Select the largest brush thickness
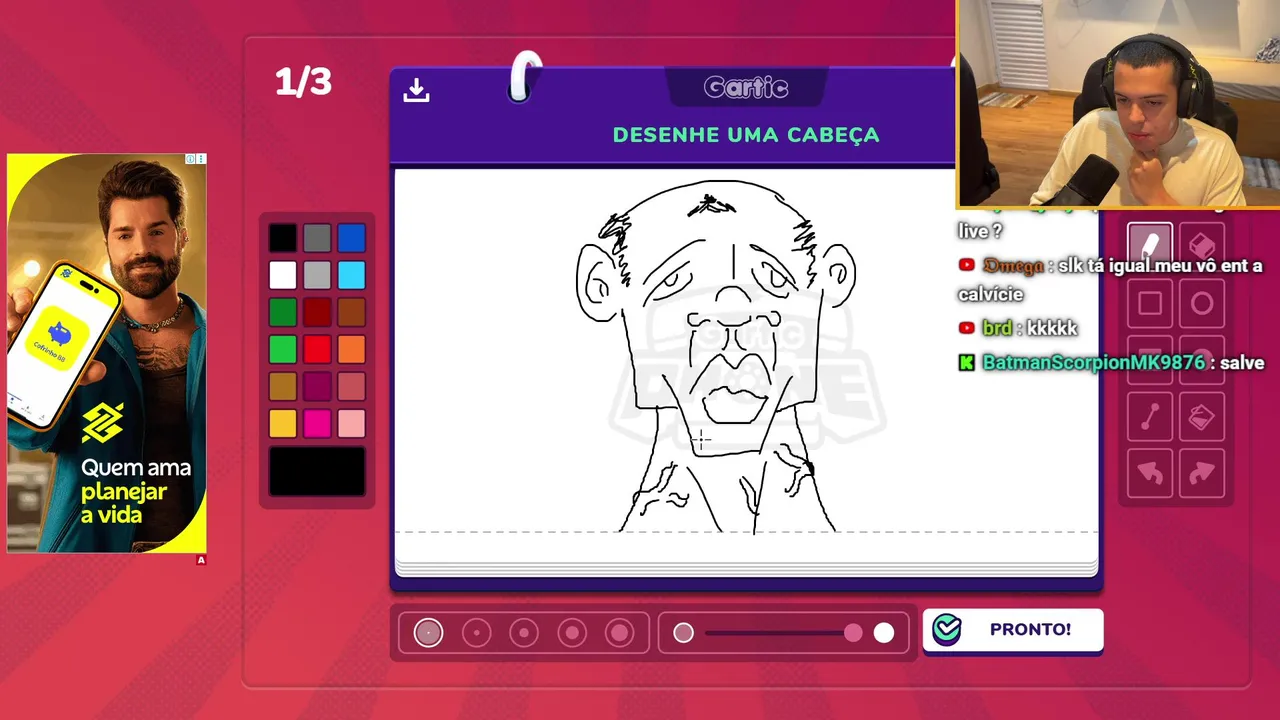This screenshot has height=720, width=1280. (x=620, y=632)
